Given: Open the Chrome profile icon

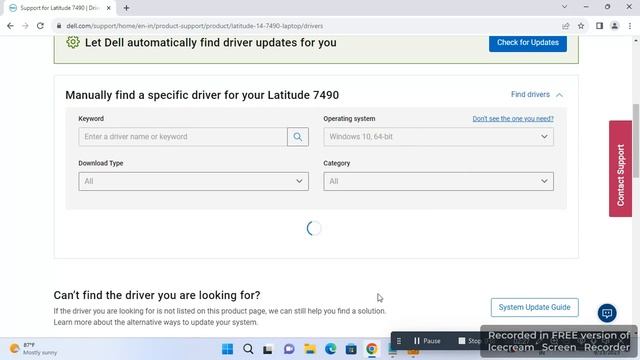Looking at the screenshot, I should click(x=614, y=26).
